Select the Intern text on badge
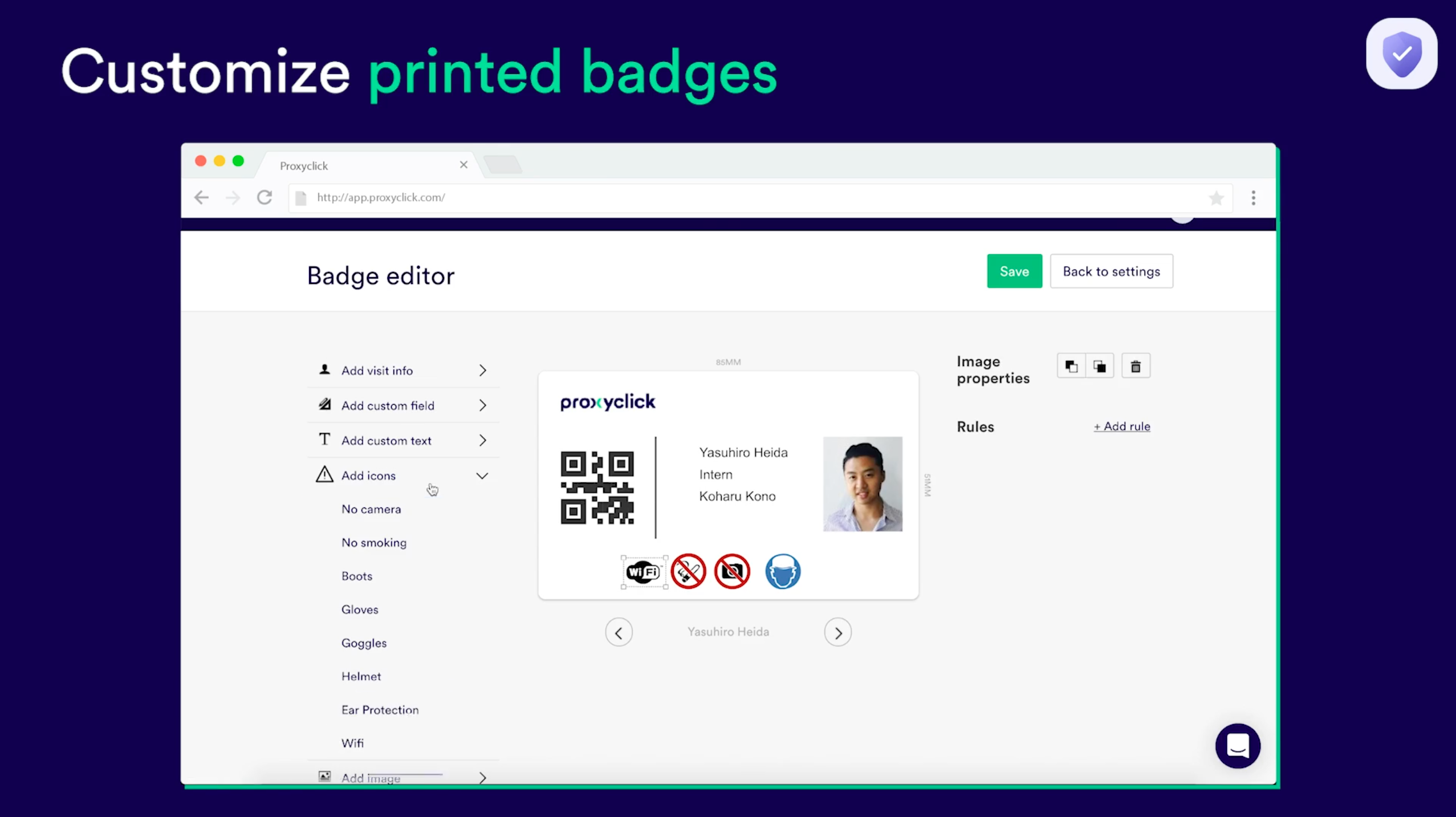The width and height of the screenshot is (1456, 817). coord(715,475)
